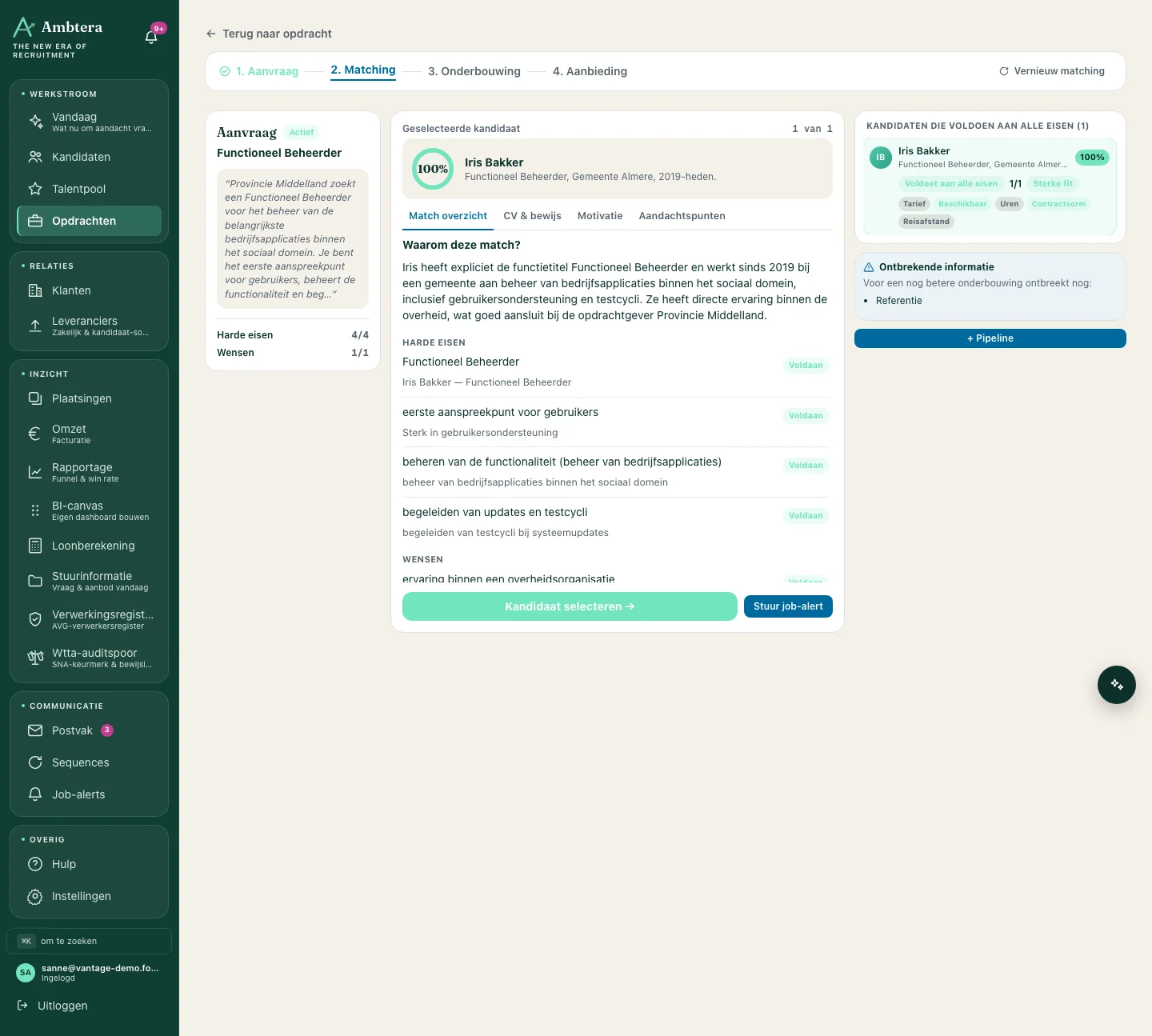1152x1036 pixels.
Task: Click the Omzet euro icon
Action: tap(35, 434)
